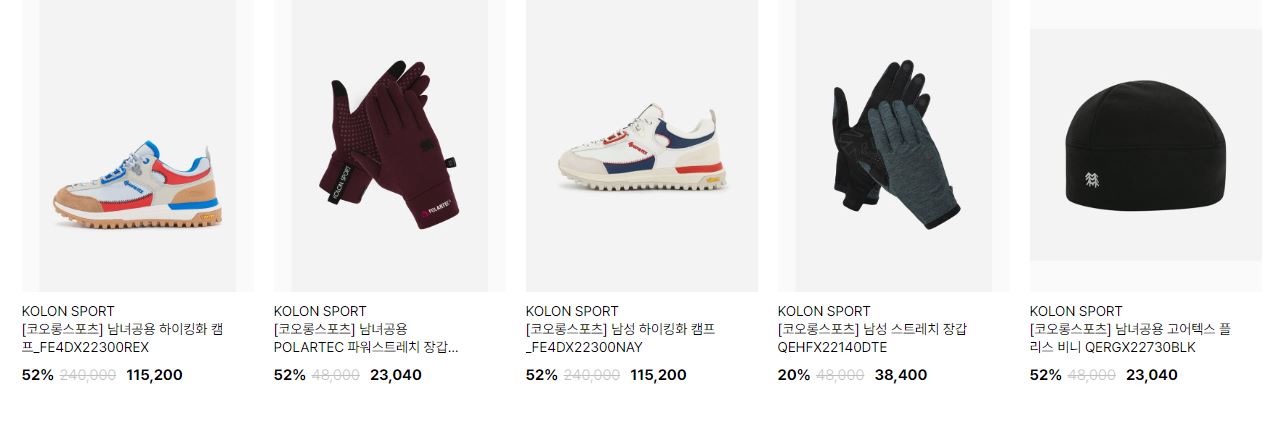Click the 20% discount label on stretch gloves
The image size is (1273, 422).
[794, 375]
